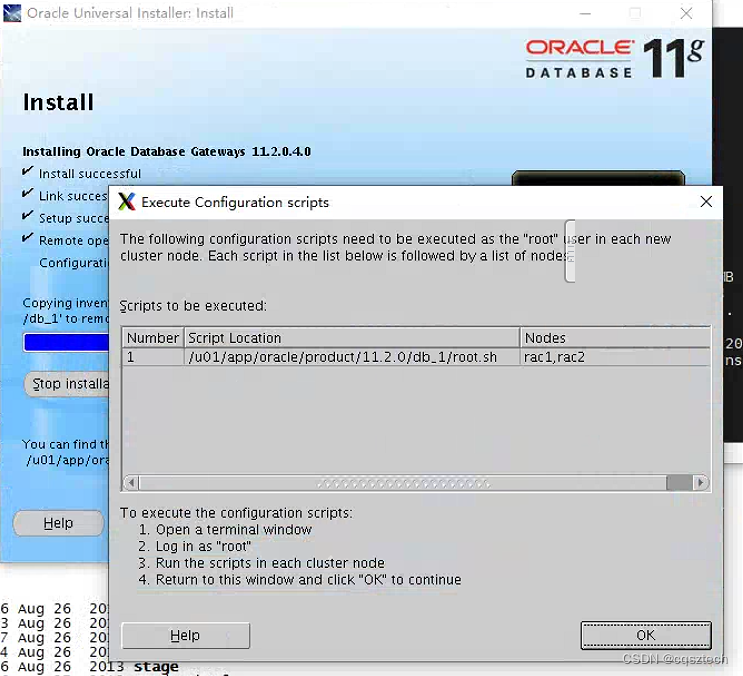The image size is (743, 676).
Task: Click the 'Scripts to be executed:' label
Action: [x=193, y=306]
